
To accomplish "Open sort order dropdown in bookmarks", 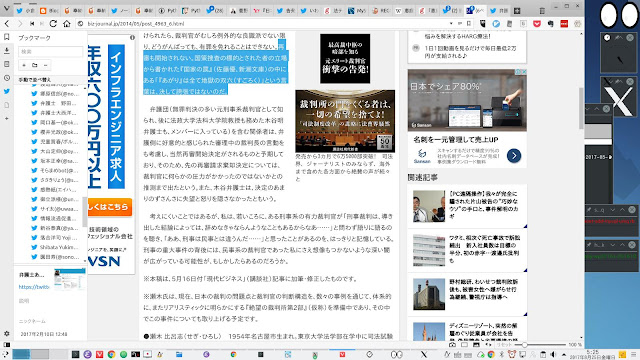I will (51, 80).
